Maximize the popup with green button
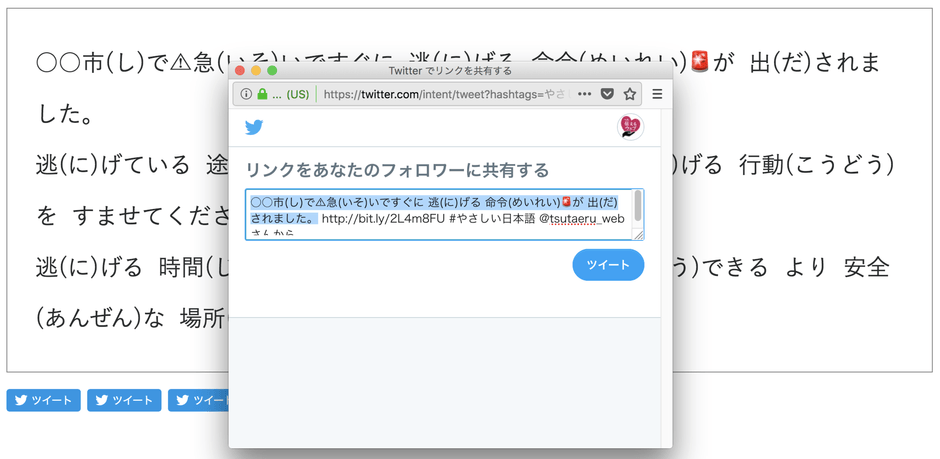The height and width of the screenshot is (459, 940). 272,71
